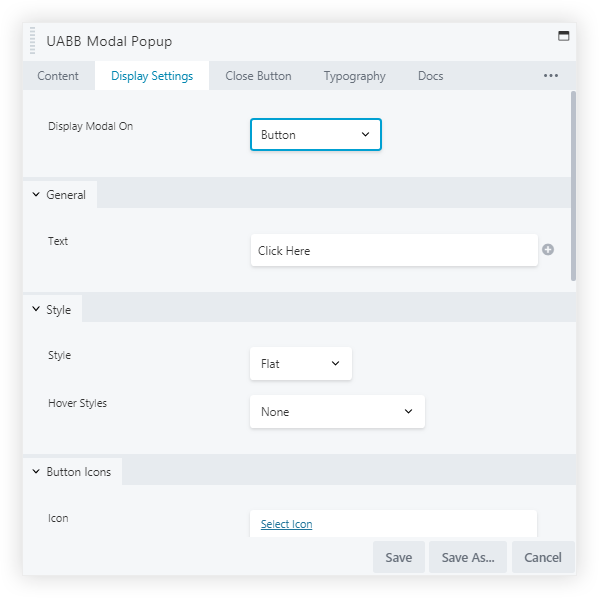Click the Cancel button

coord(543,557)
